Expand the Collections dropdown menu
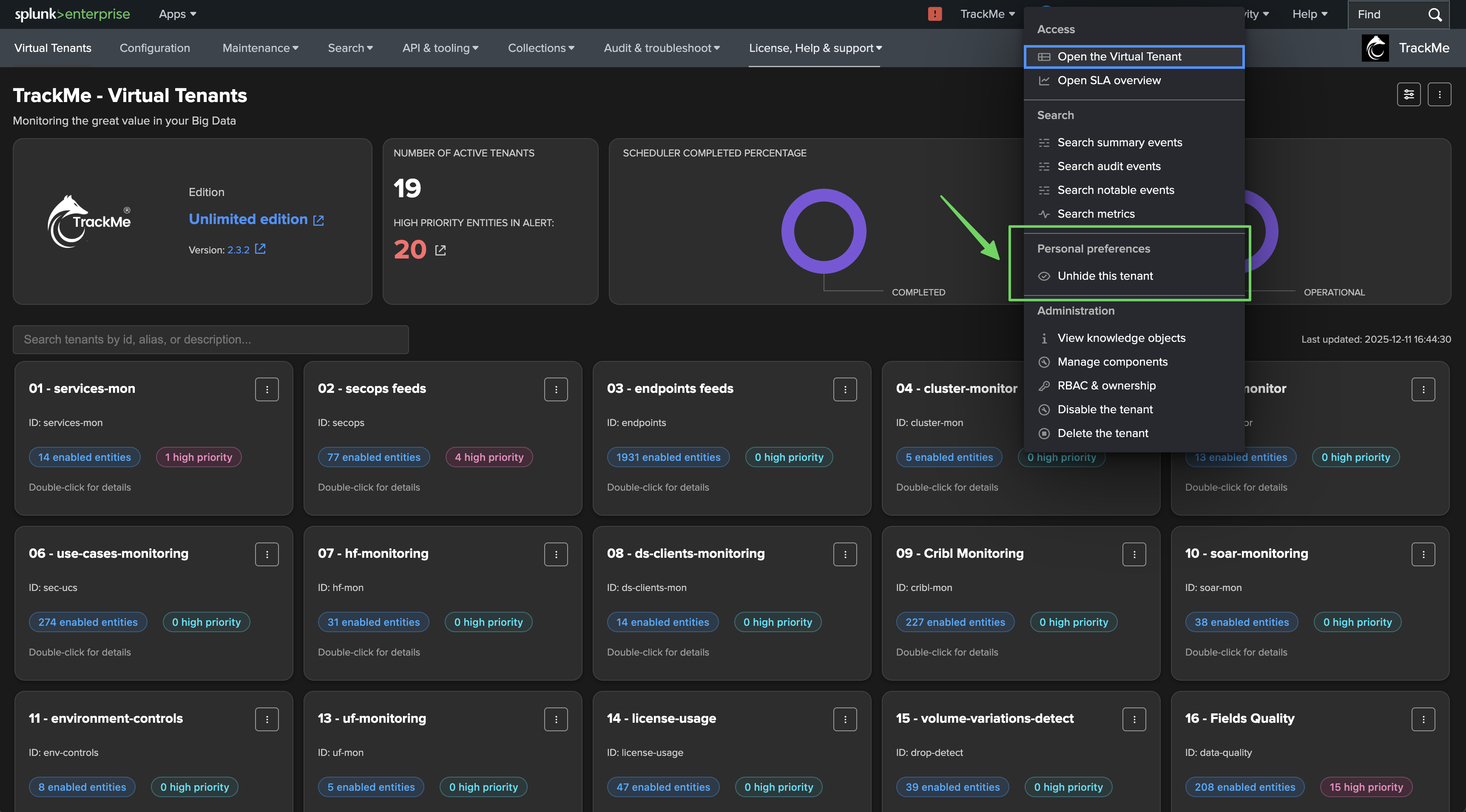This screenshot has width=1466, height=812. click(x=541, y=48)
